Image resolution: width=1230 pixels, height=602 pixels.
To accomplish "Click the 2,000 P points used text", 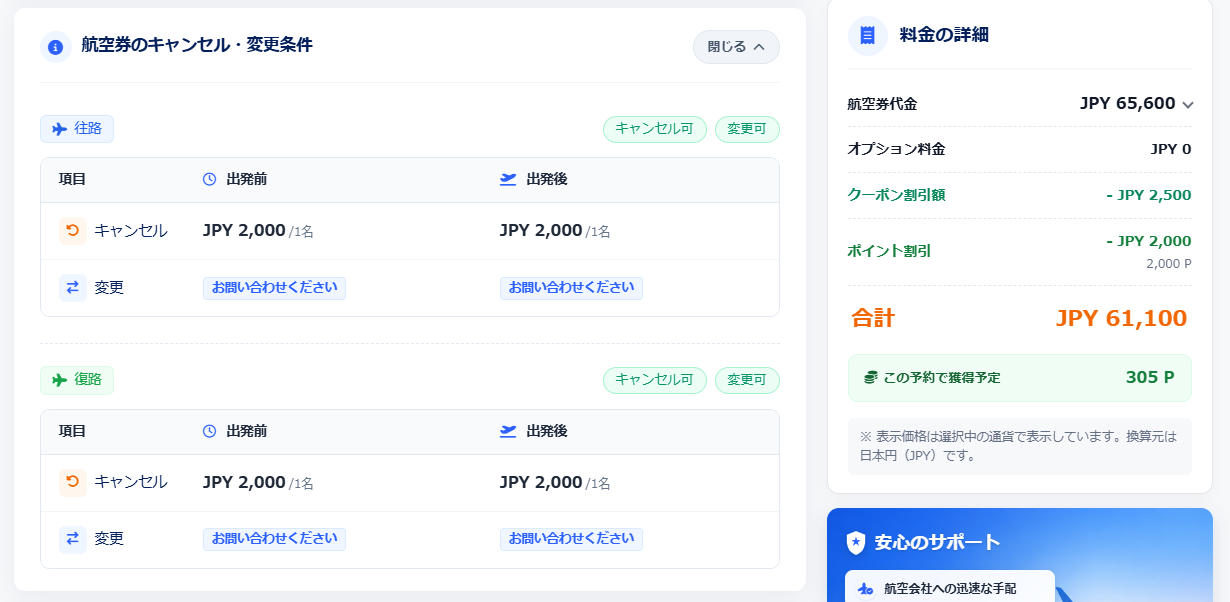I will point(1169,265).
